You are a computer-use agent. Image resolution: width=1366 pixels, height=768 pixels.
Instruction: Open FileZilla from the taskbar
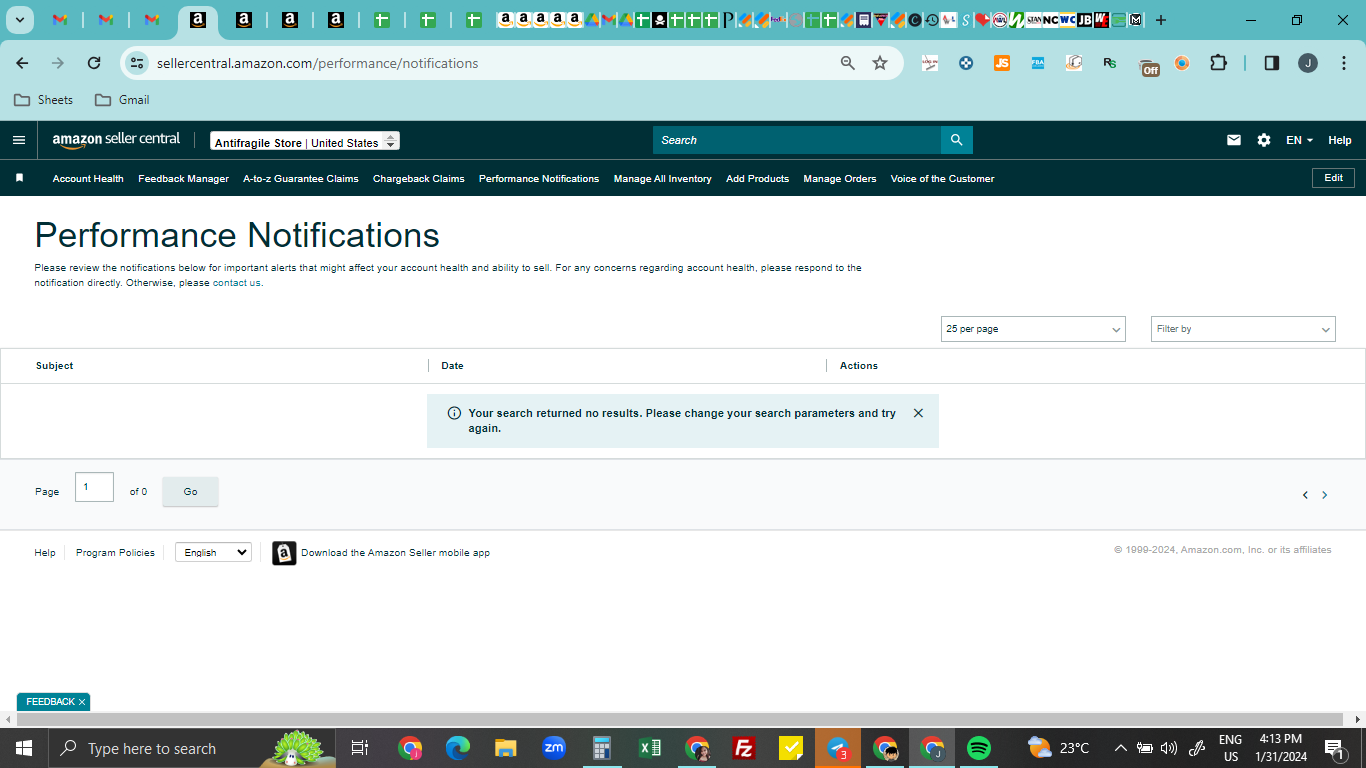pos(743,748)
